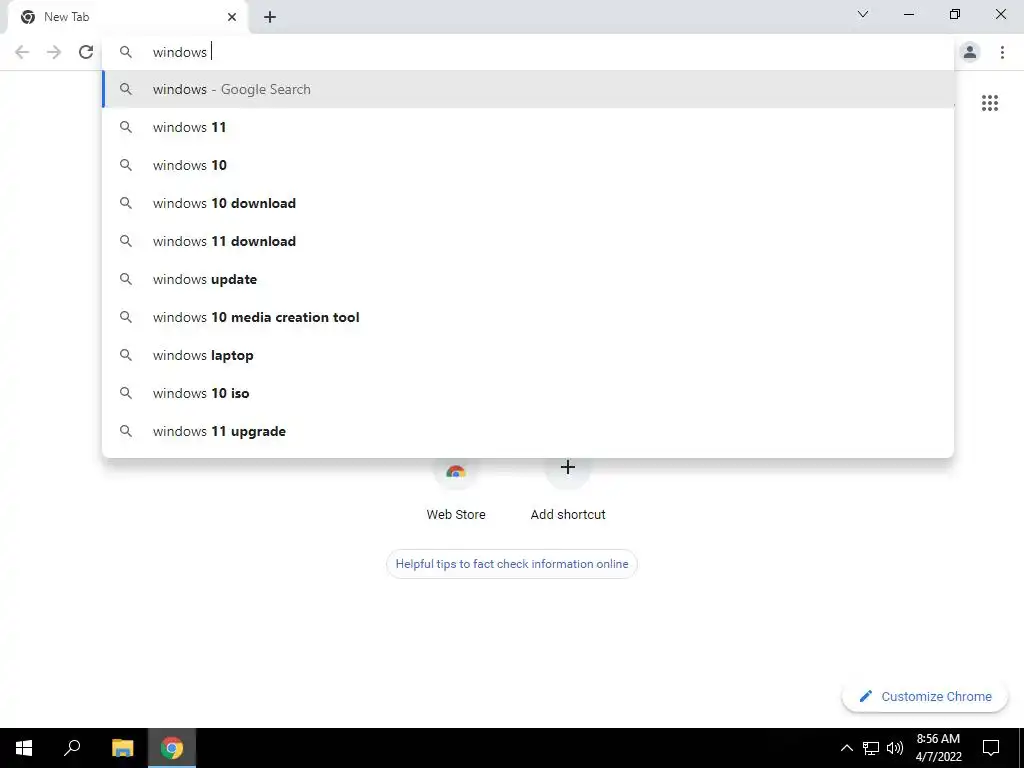This screenshot has width=1024, height=768.
Task: Click the search icon beside 'windows update'
Action: (x=126, y=279)
